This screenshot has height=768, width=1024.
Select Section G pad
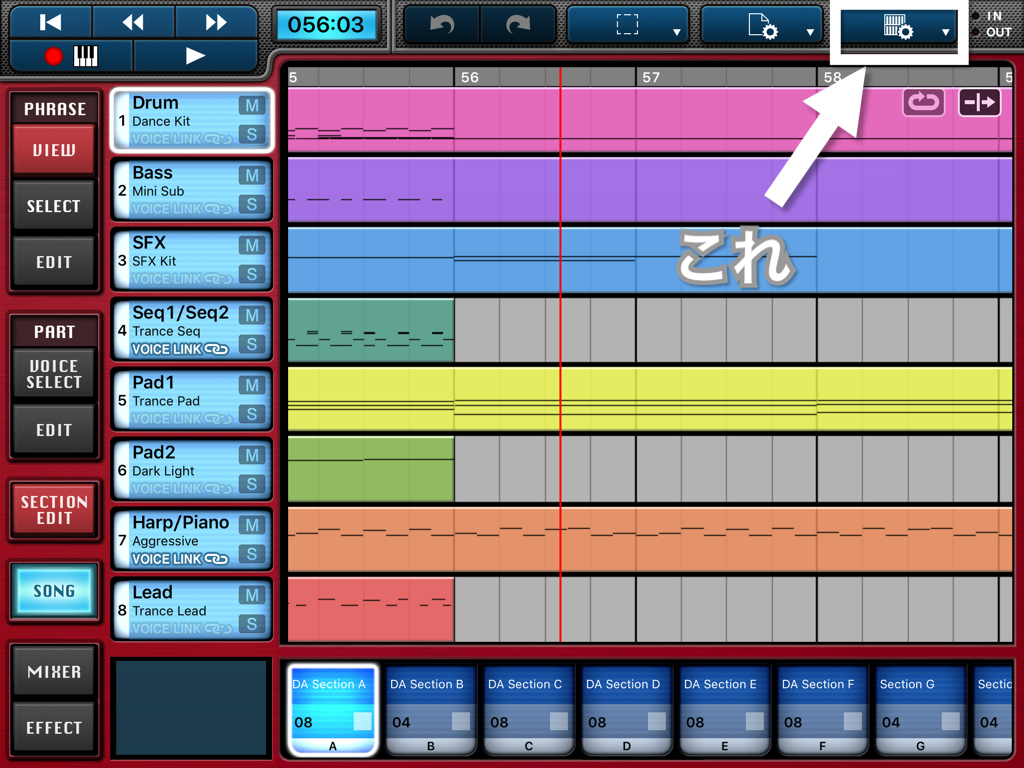[x=920, y=711]
